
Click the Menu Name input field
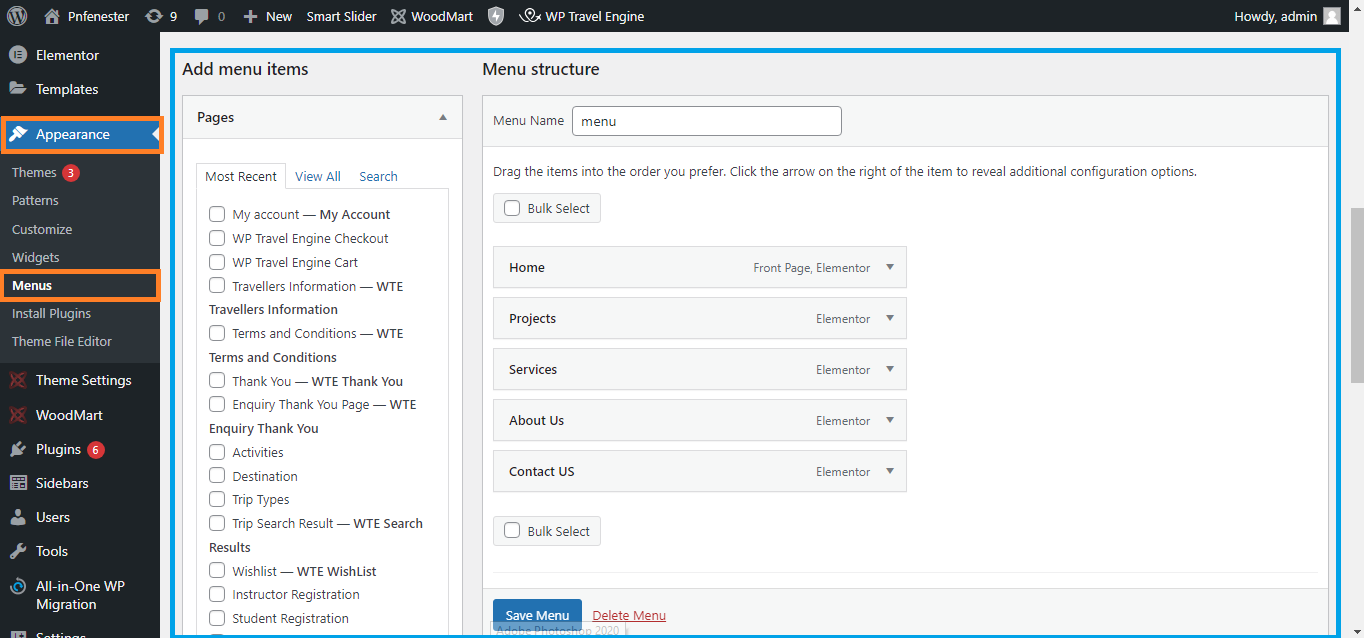click(x=707, y=121)
